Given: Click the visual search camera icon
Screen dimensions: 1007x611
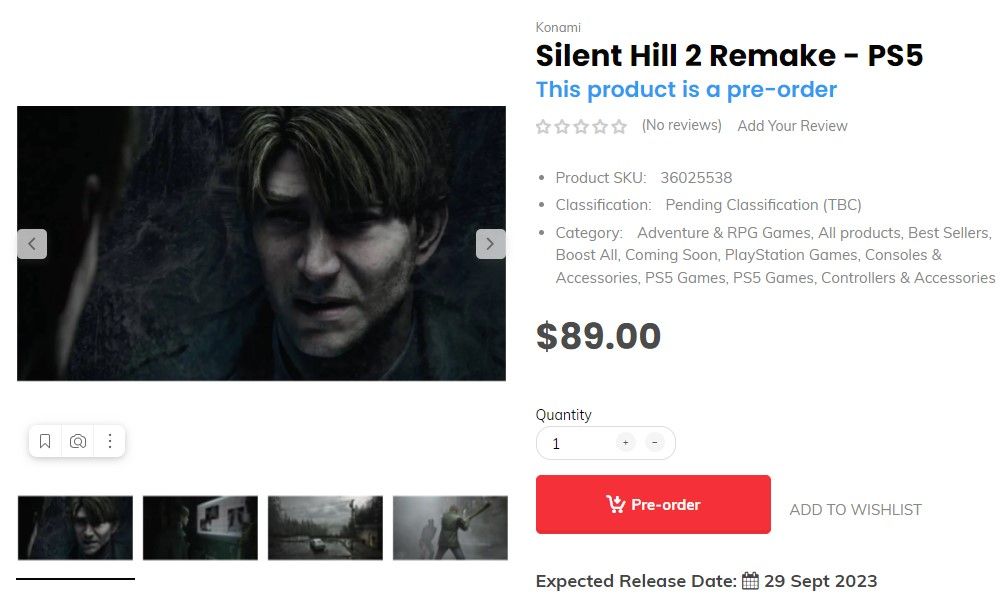Looking at the screenshot, I should click(x=78, y=441).
